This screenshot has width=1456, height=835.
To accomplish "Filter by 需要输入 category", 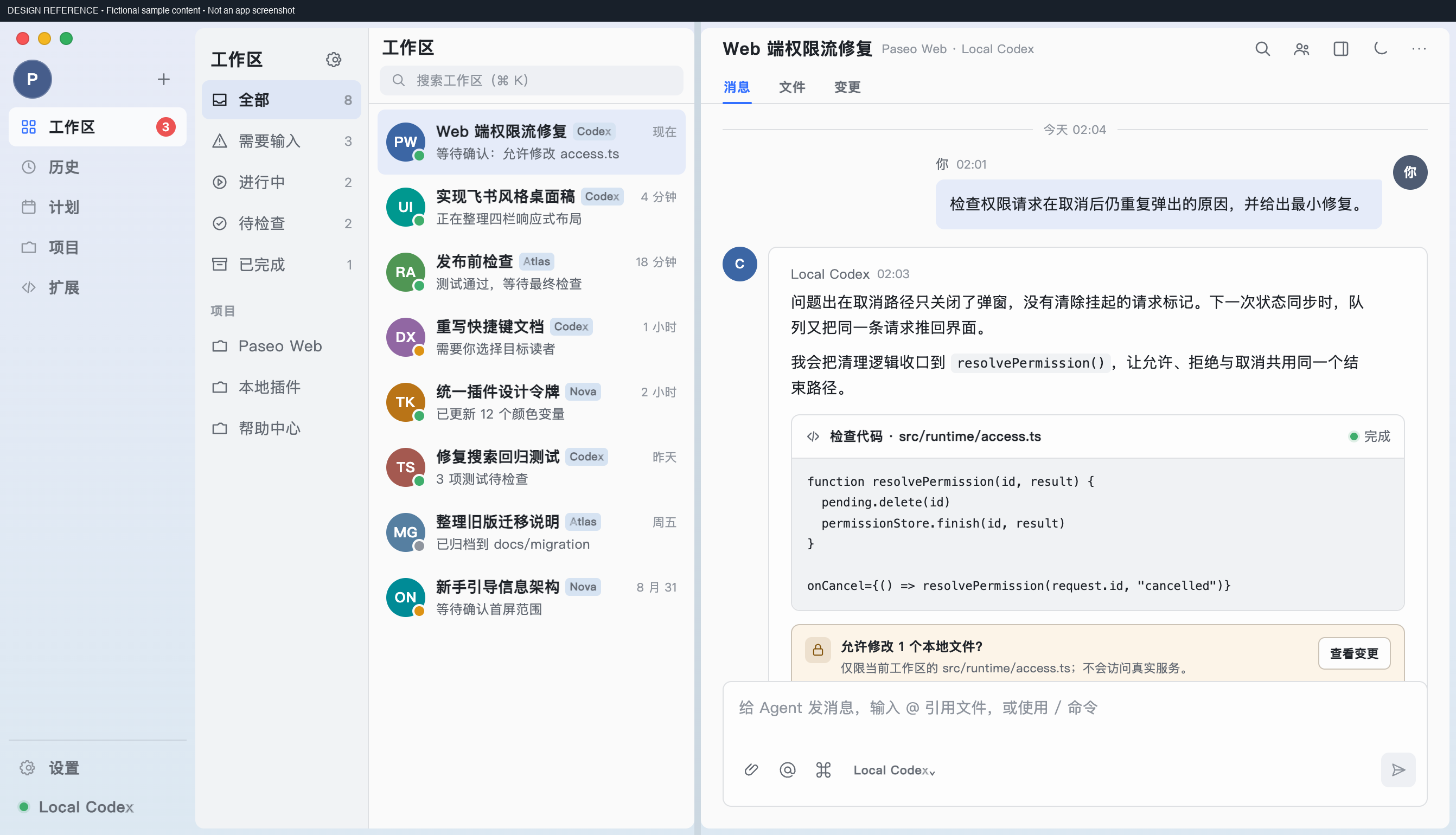I will (x=281, y=141).
